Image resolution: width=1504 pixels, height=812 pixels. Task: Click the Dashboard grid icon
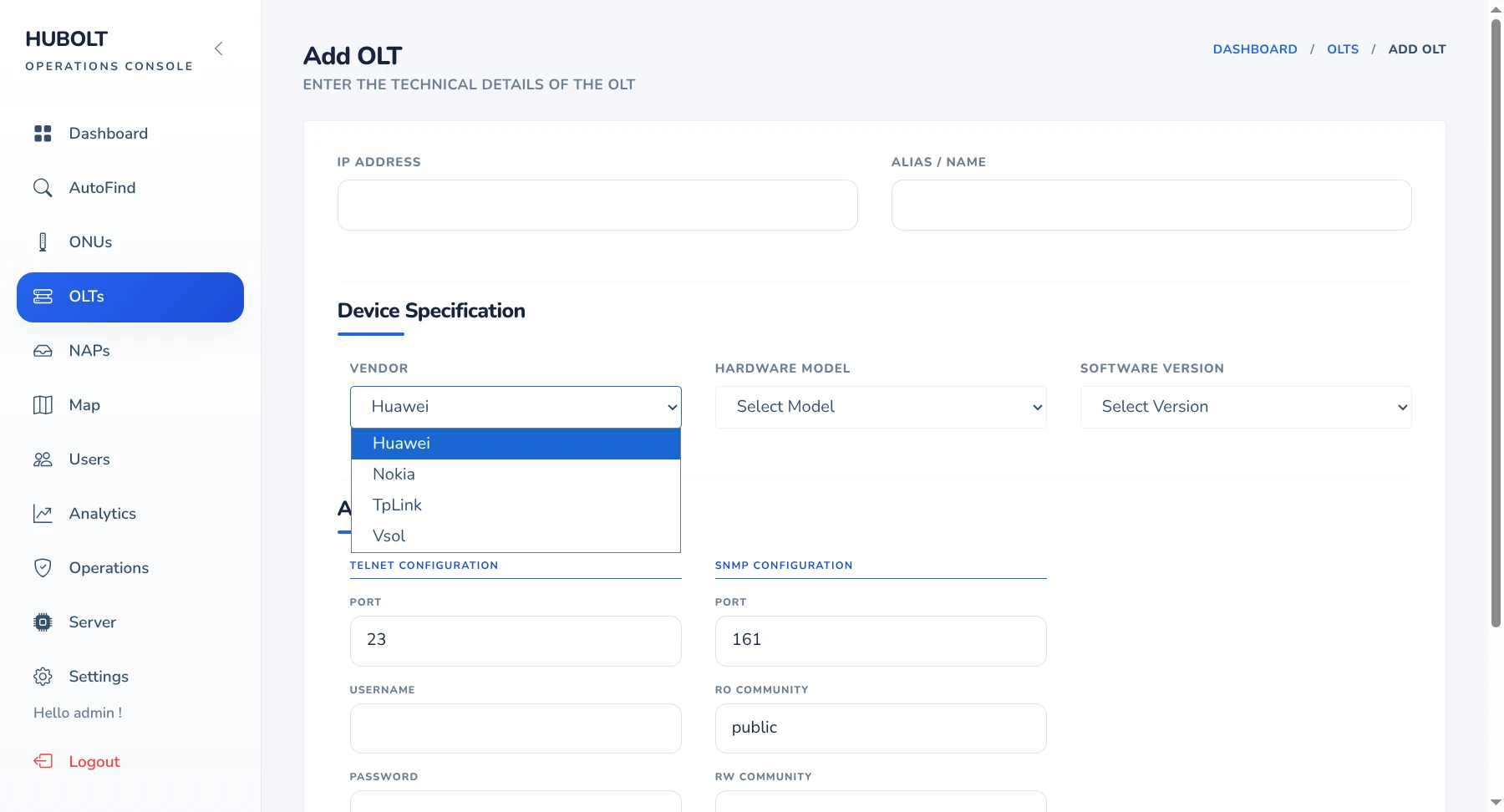43,134
